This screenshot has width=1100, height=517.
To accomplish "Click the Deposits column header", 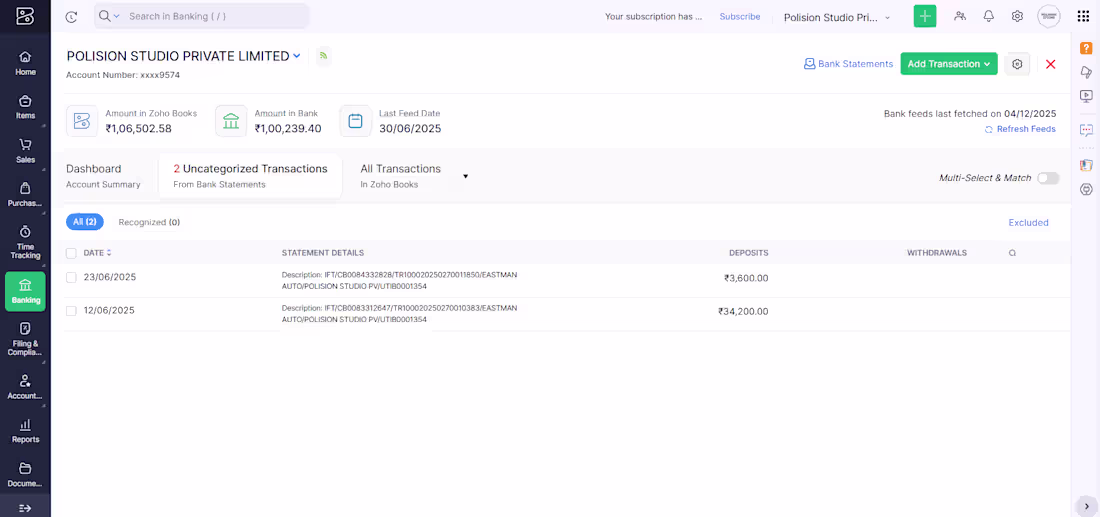I will pos(749,253).
